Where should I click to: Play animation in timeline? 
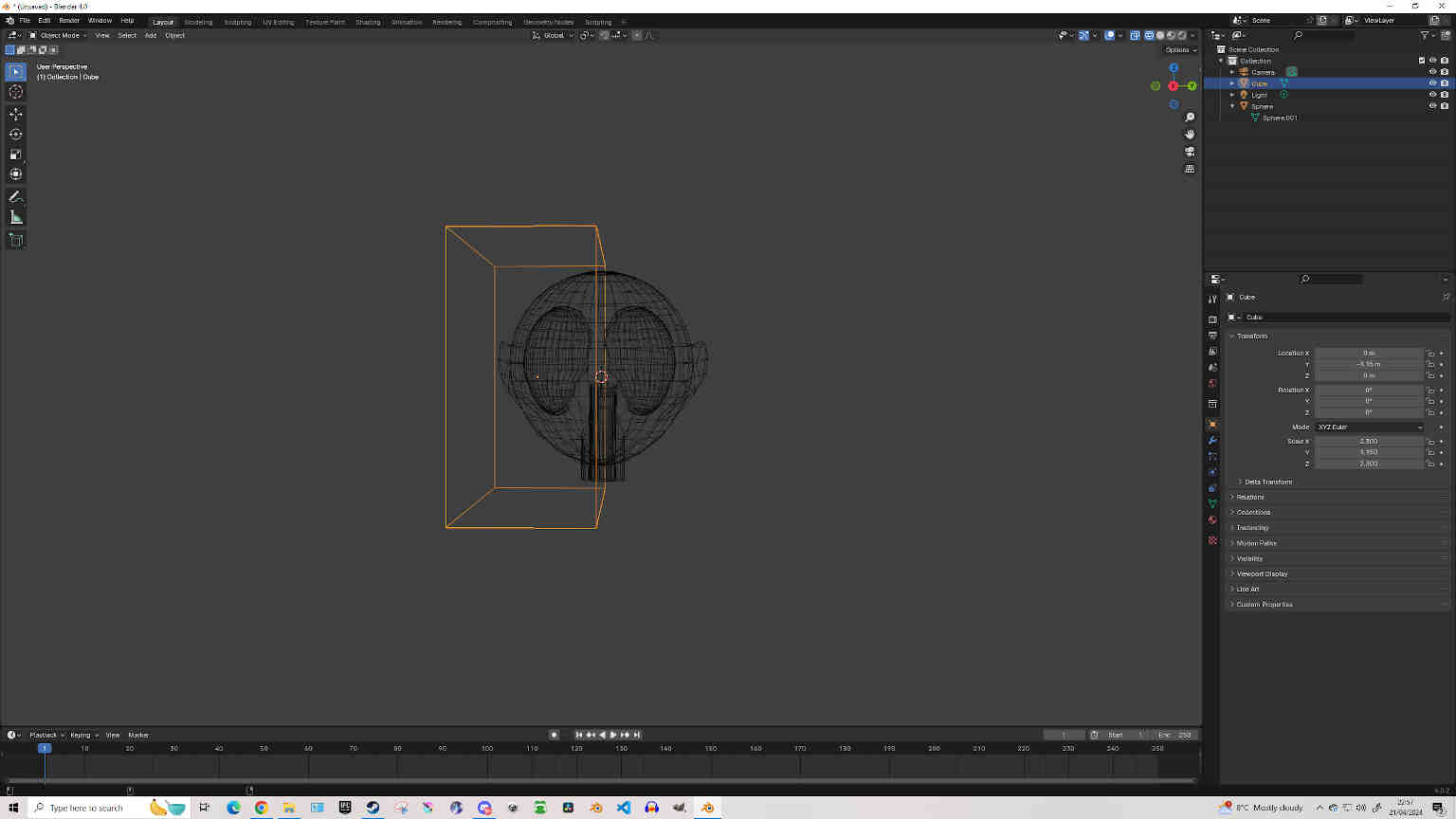tap(613, 735)
